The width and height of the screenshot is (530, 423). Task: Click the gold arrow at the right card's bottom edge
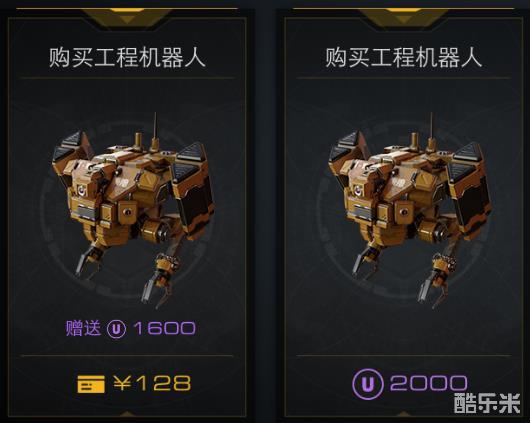coord(403,415)
